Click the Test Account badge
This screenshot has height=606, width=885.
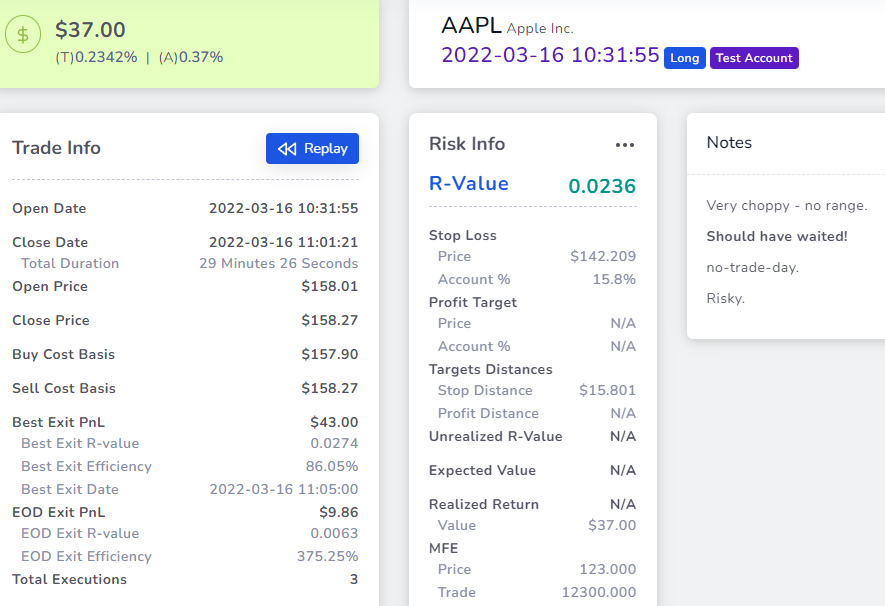click(754, 58)
